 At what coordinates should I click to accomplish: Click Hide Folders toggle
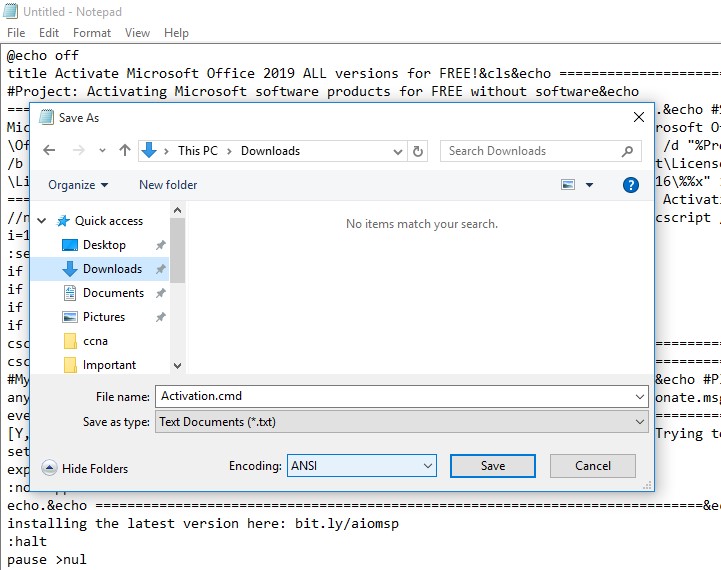click(85, 468)
